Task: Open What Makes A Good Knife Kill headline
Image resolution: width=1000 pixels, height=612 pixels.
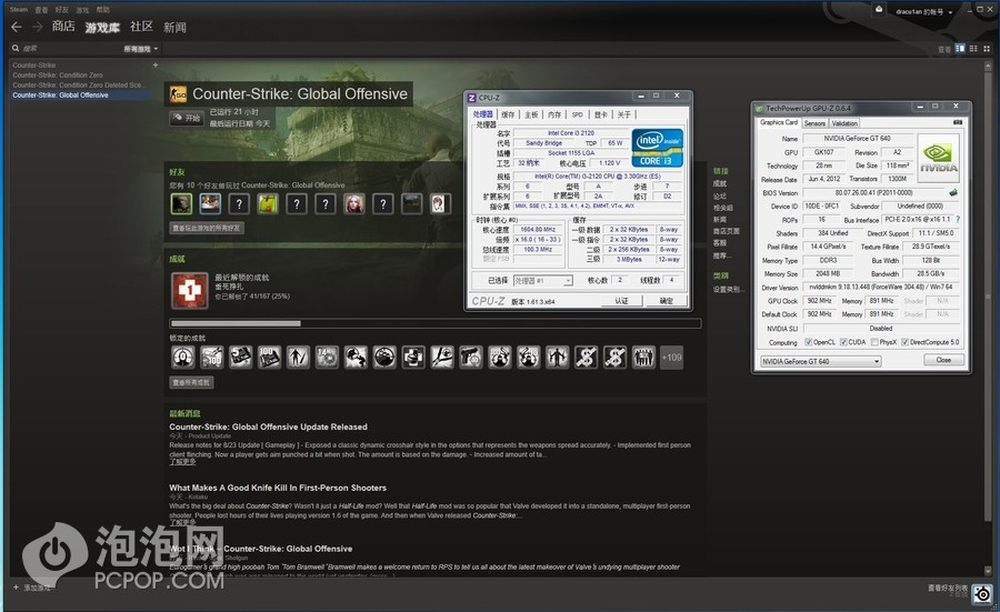Action: click(x=277, y=488)
